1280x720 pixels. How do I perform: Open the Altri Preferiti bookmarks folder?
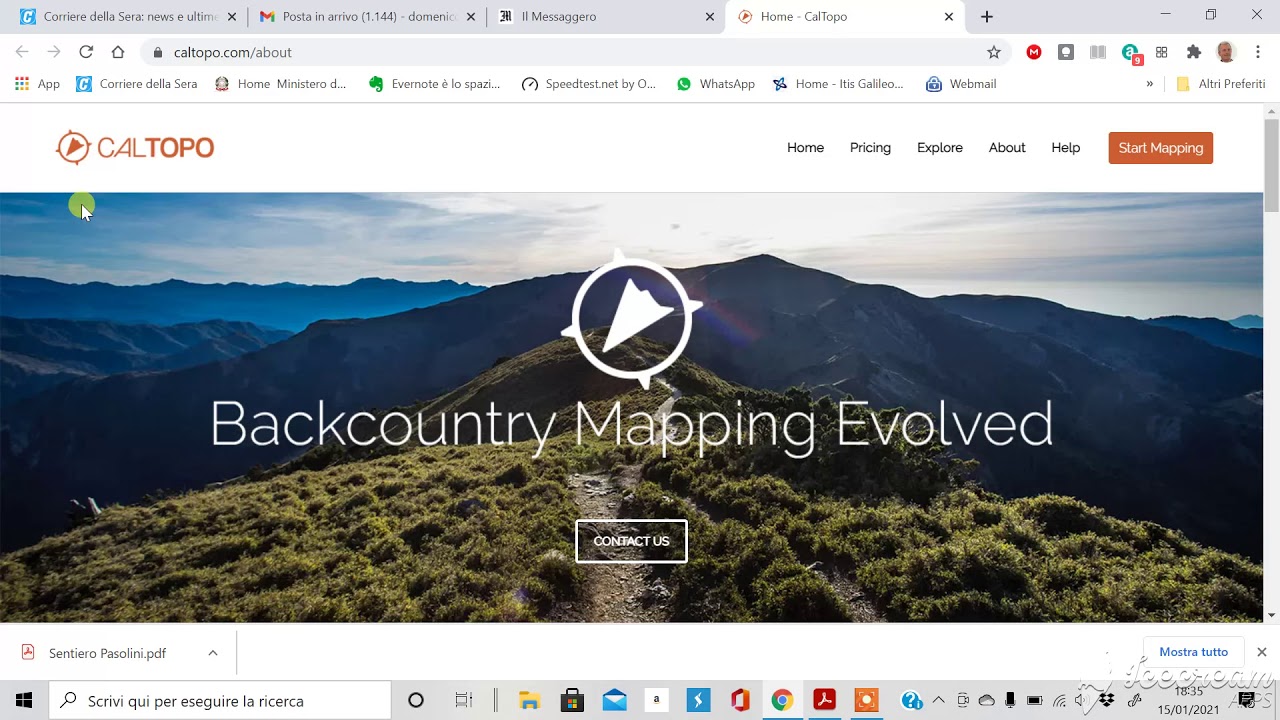(1221, 84)
